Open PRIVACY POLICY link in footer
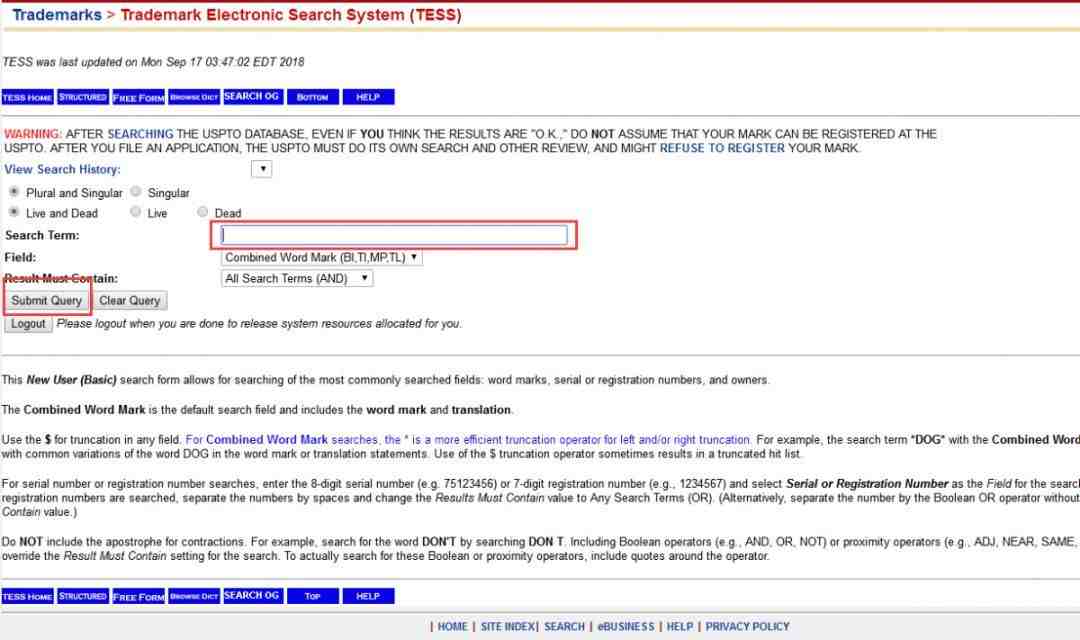 pos(747,626)
